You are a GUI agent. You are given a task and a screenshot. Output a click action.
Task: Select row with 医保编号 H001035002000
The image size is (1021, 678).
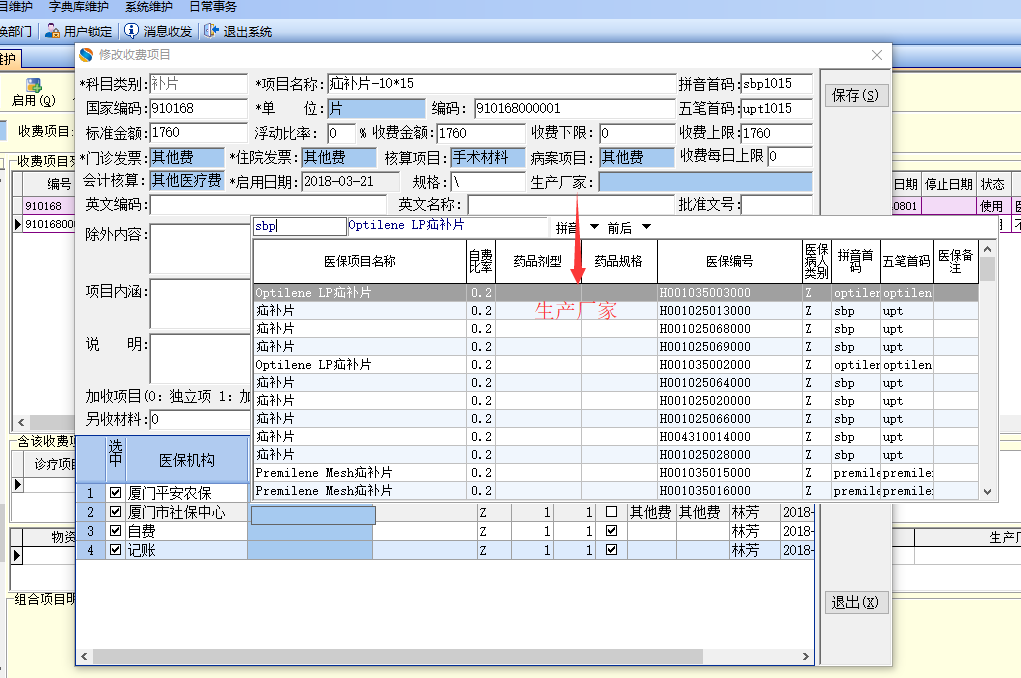[x=615, y=365]
